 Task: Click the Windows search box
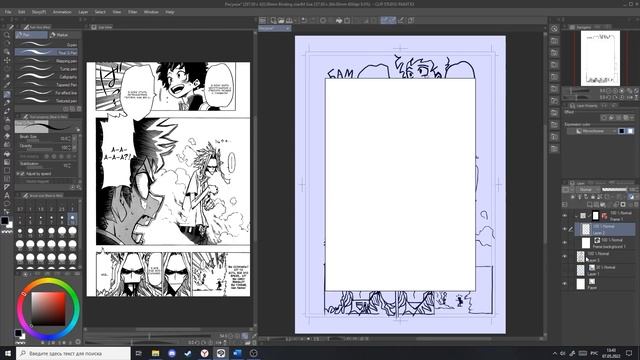coord(73,353)
